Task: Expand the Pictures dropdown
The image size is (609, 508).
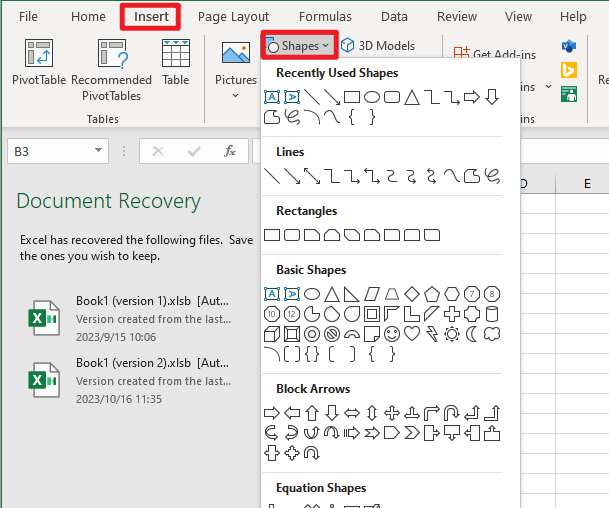Action: [235, 96]
